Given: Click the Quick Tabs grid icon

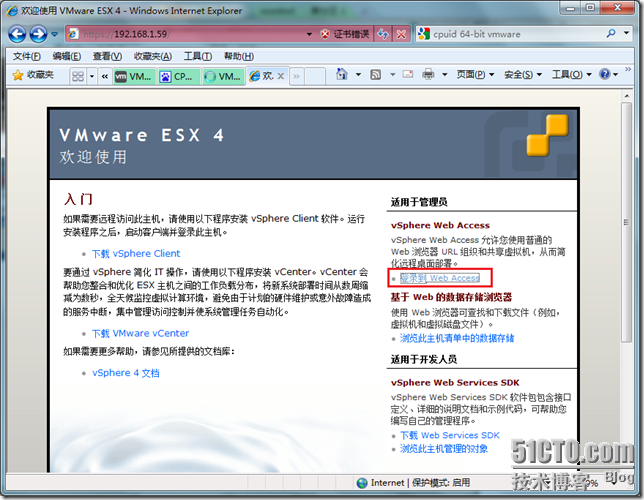Looking at the screenshot, I should (x=78, y=76).
